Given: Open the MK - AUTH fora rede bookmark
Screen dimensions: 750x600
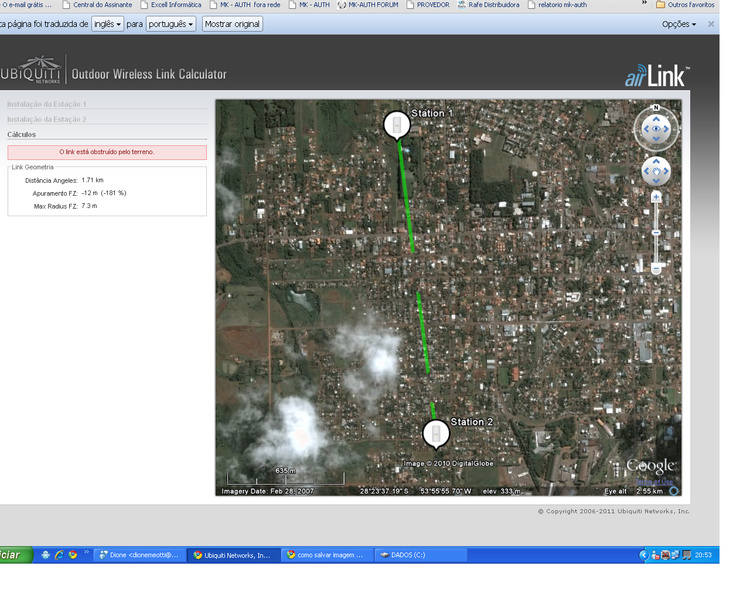Looking at the screenshot, I should click(x=245, y=5).
